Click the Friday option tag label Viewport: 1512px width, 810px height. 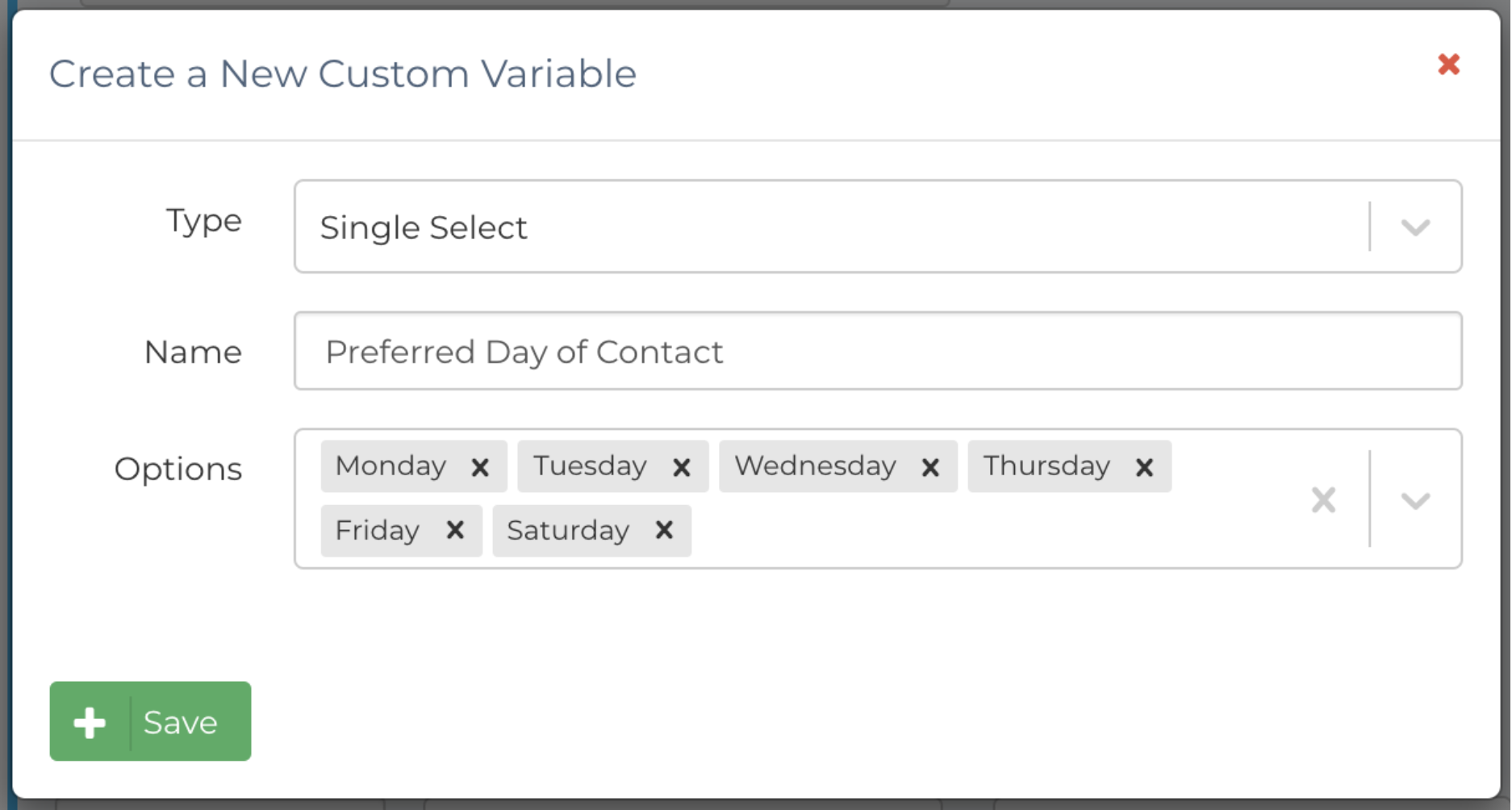(x=378, y=531)
